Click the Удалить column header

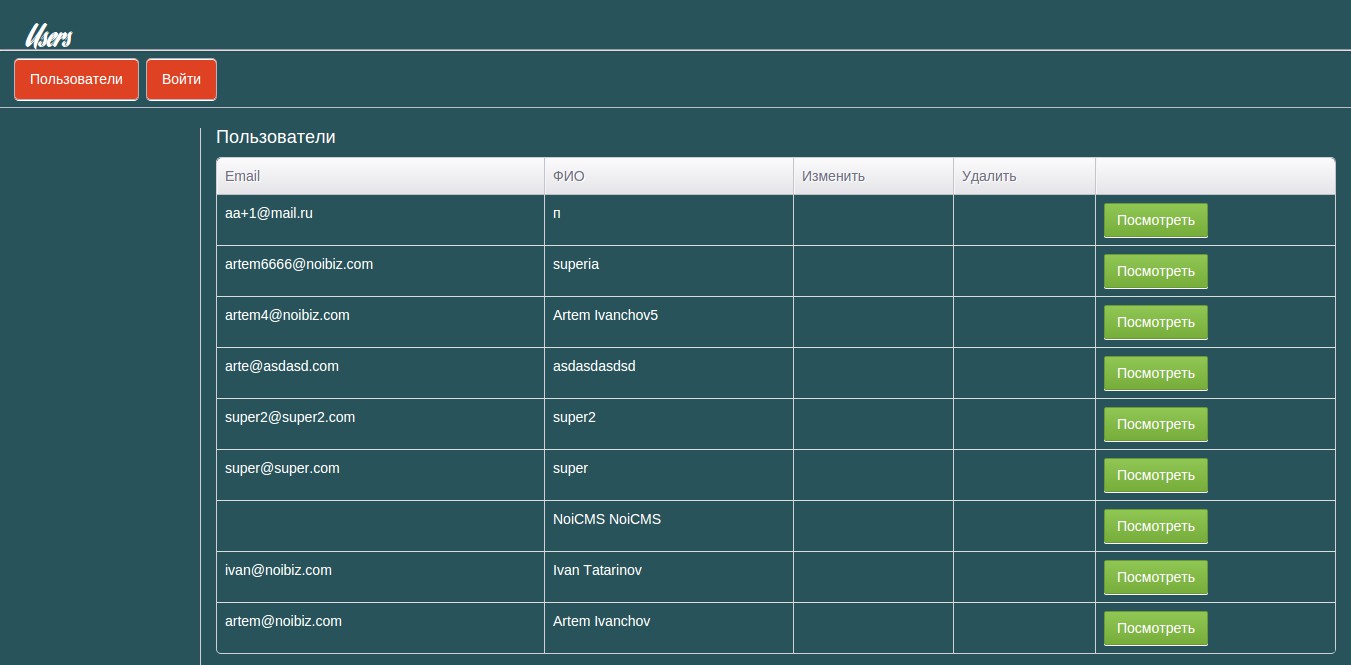coord(1024,176)
